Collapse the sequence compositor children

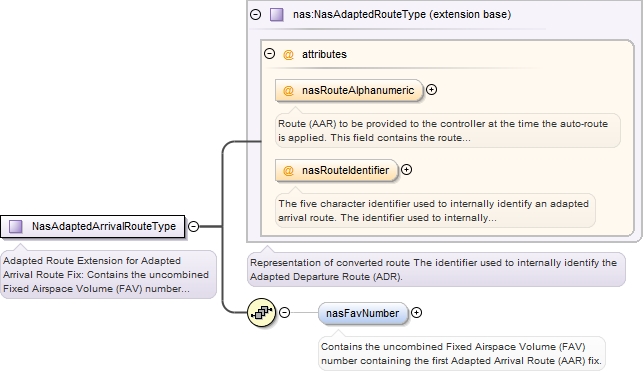[x=285, y=313]
